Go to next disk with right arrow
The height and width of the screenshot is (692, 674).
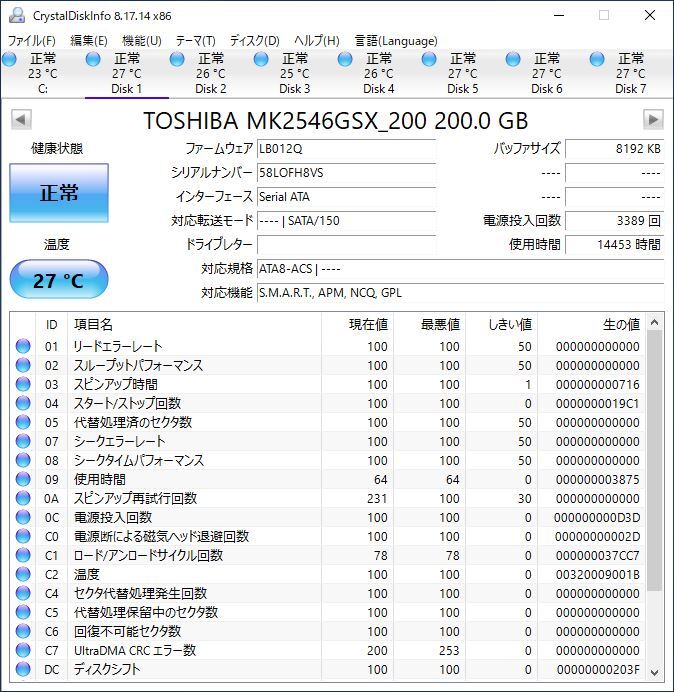coord(653,120)
